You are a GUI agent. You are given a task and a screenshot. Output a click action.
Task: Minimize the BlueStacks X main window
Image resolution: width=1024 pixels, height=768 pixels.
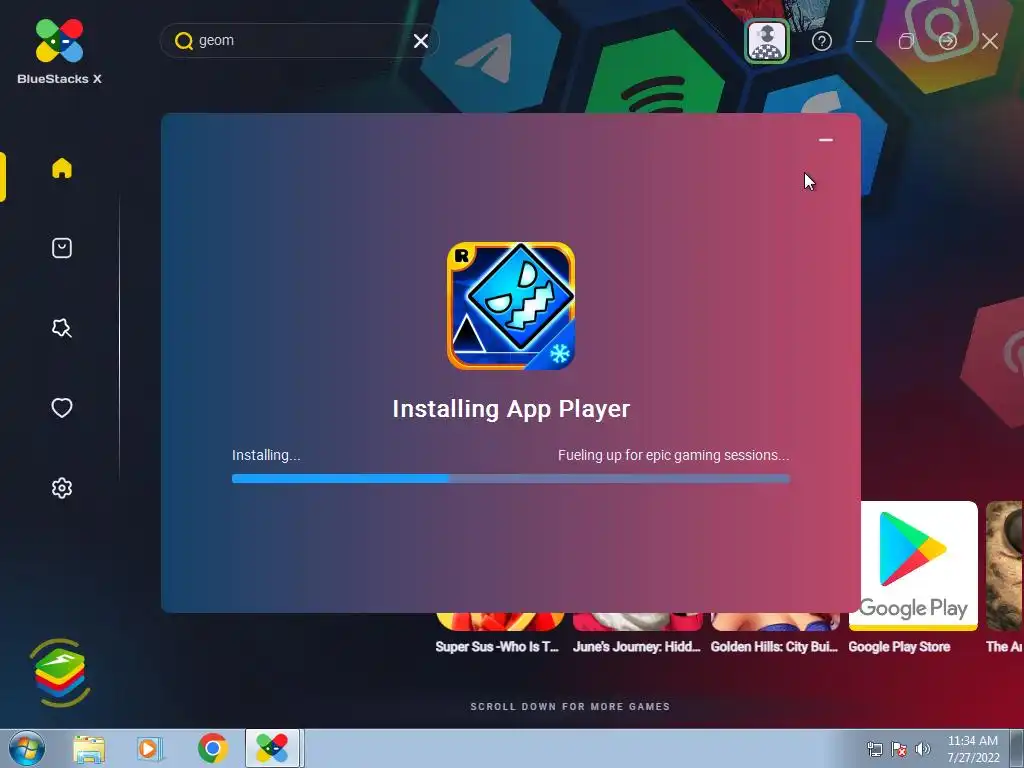click(864, 41)
